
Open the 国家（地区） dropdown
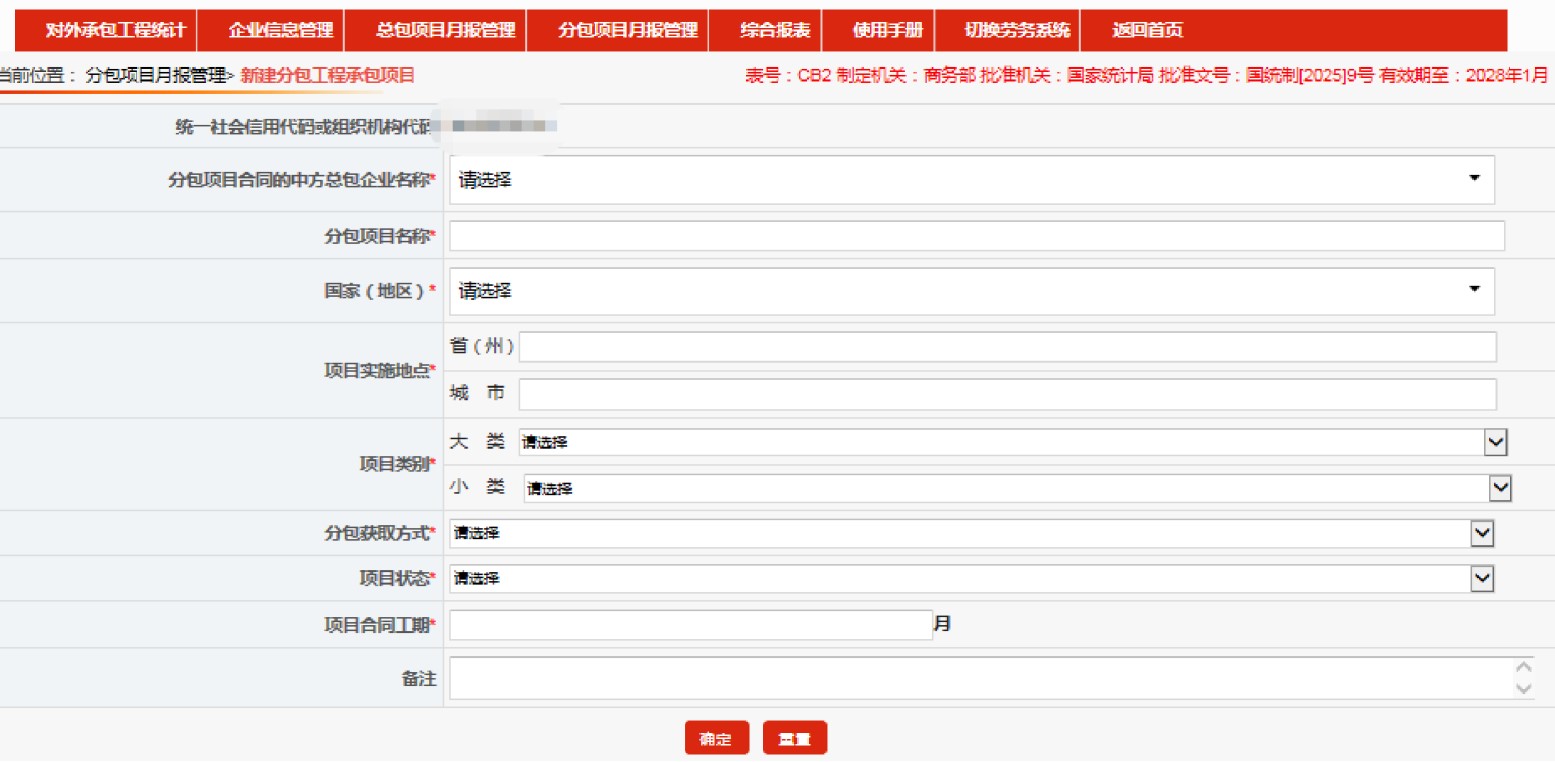coord(971,291)
